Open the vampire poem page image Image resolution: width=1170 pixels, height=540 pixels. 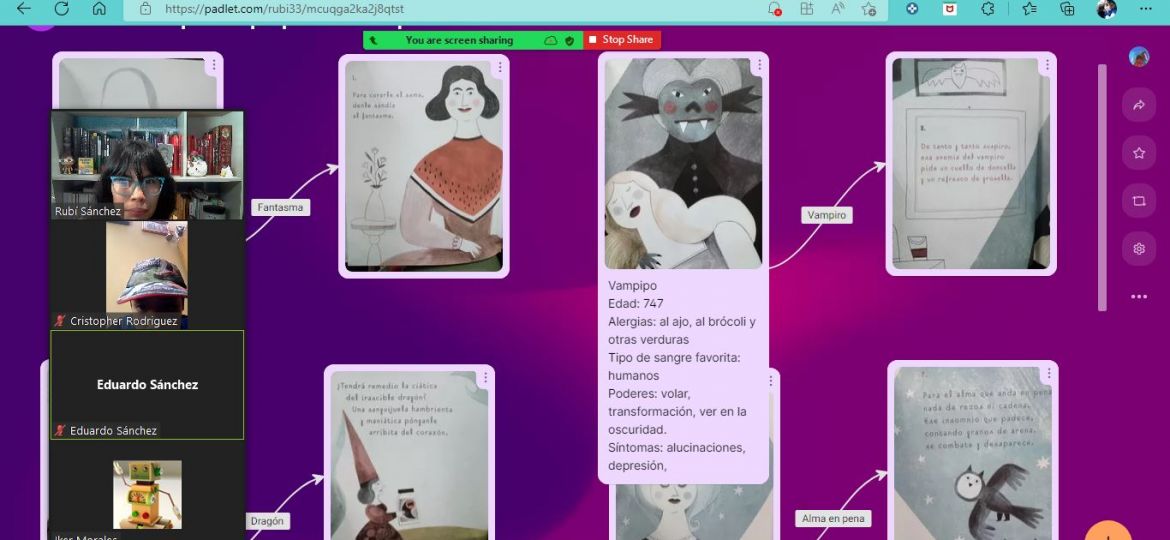[971, 163]
